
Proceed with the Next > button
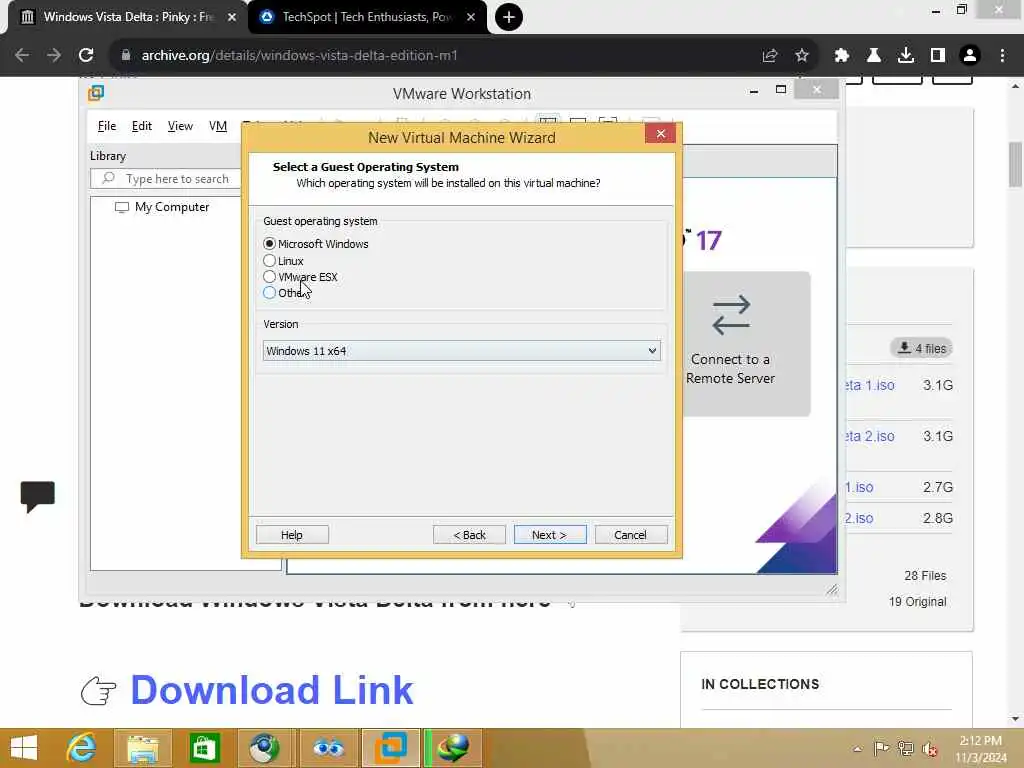click(x=549, y=535)
